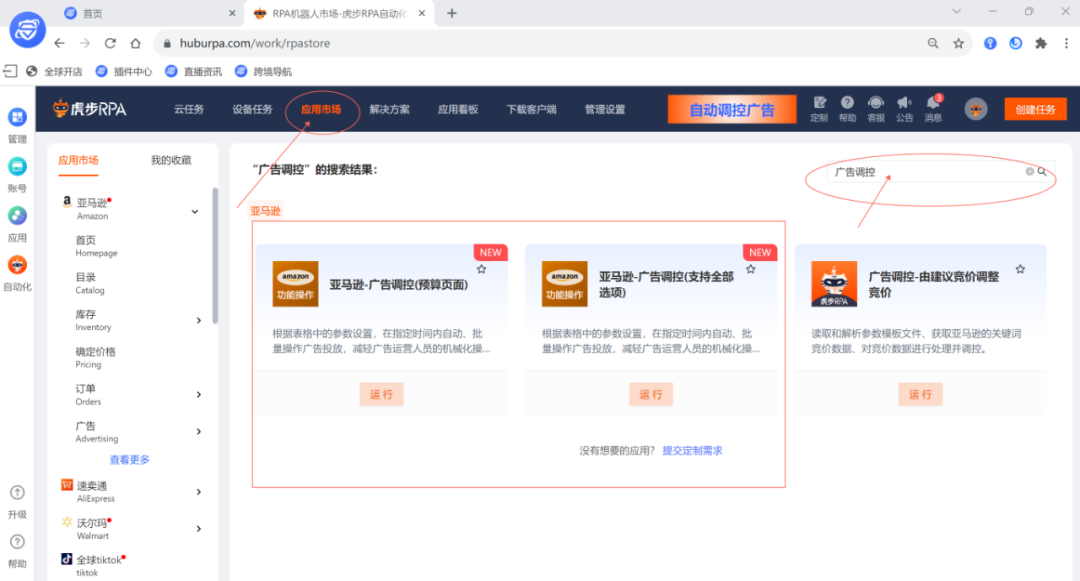This screenshot has width=1080, height=581.
Task: Open the 设备任务 menu
Action: (x=252, y=109)
